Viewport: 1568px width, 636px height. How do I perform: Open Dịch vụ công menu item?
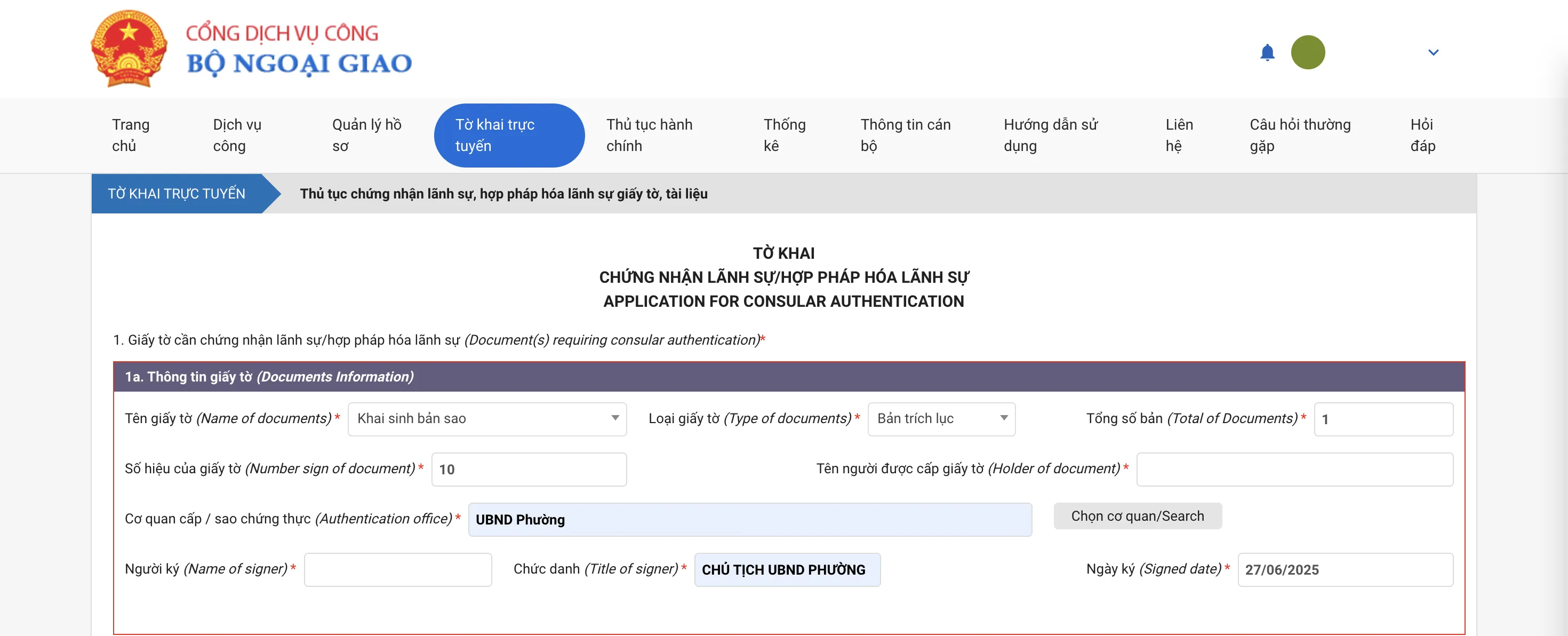coord(237,135)
